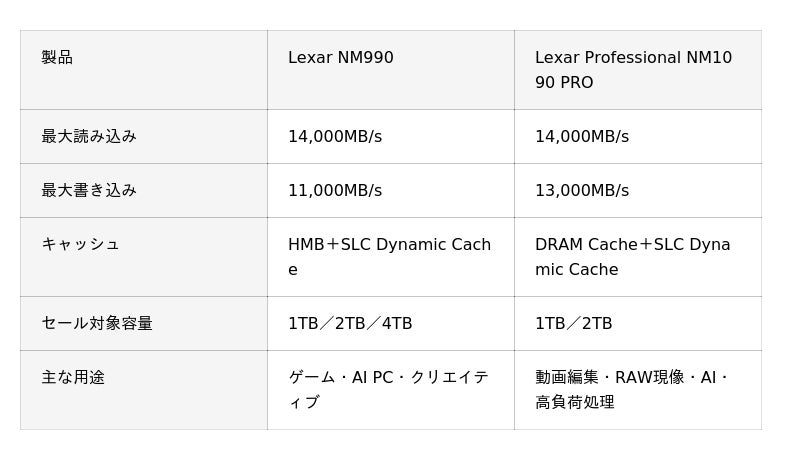This screenshot has width=800, height=460.
Task: Click the 最大読み込み row label
Action: 143,137
